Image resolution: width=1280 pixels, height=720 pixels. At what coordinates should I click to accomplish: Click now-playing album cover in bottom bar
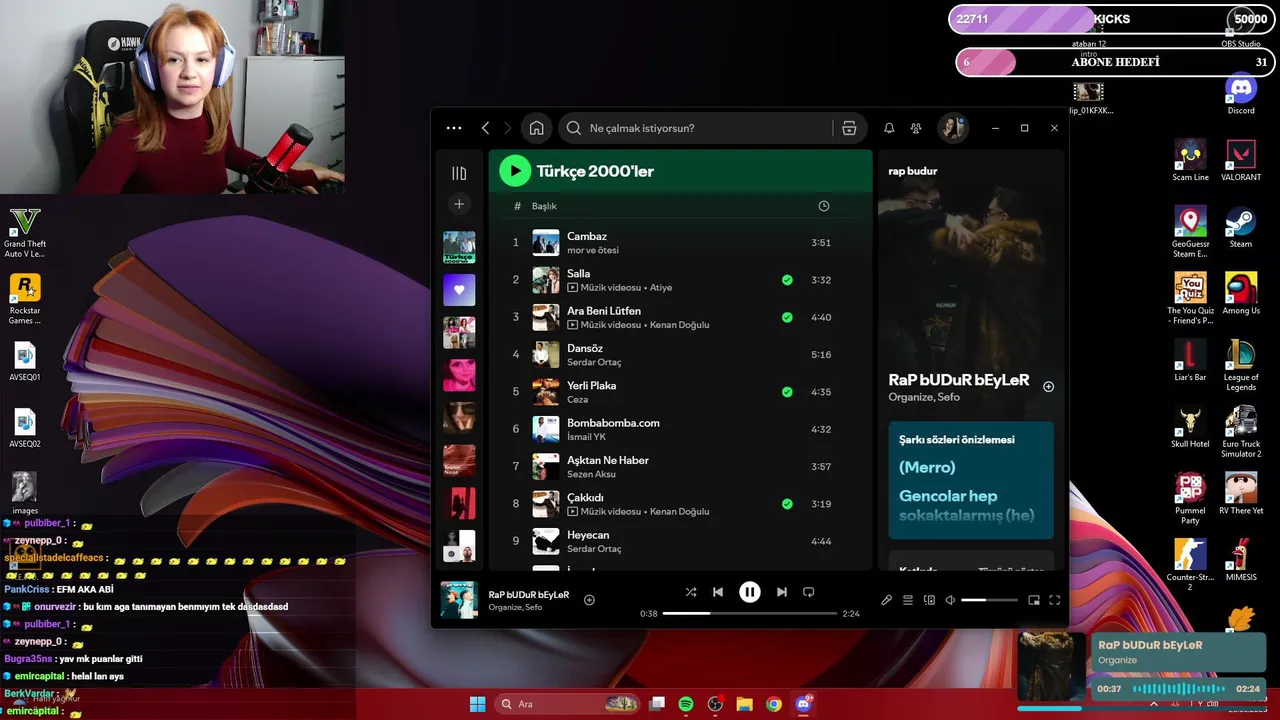[459, 600]
